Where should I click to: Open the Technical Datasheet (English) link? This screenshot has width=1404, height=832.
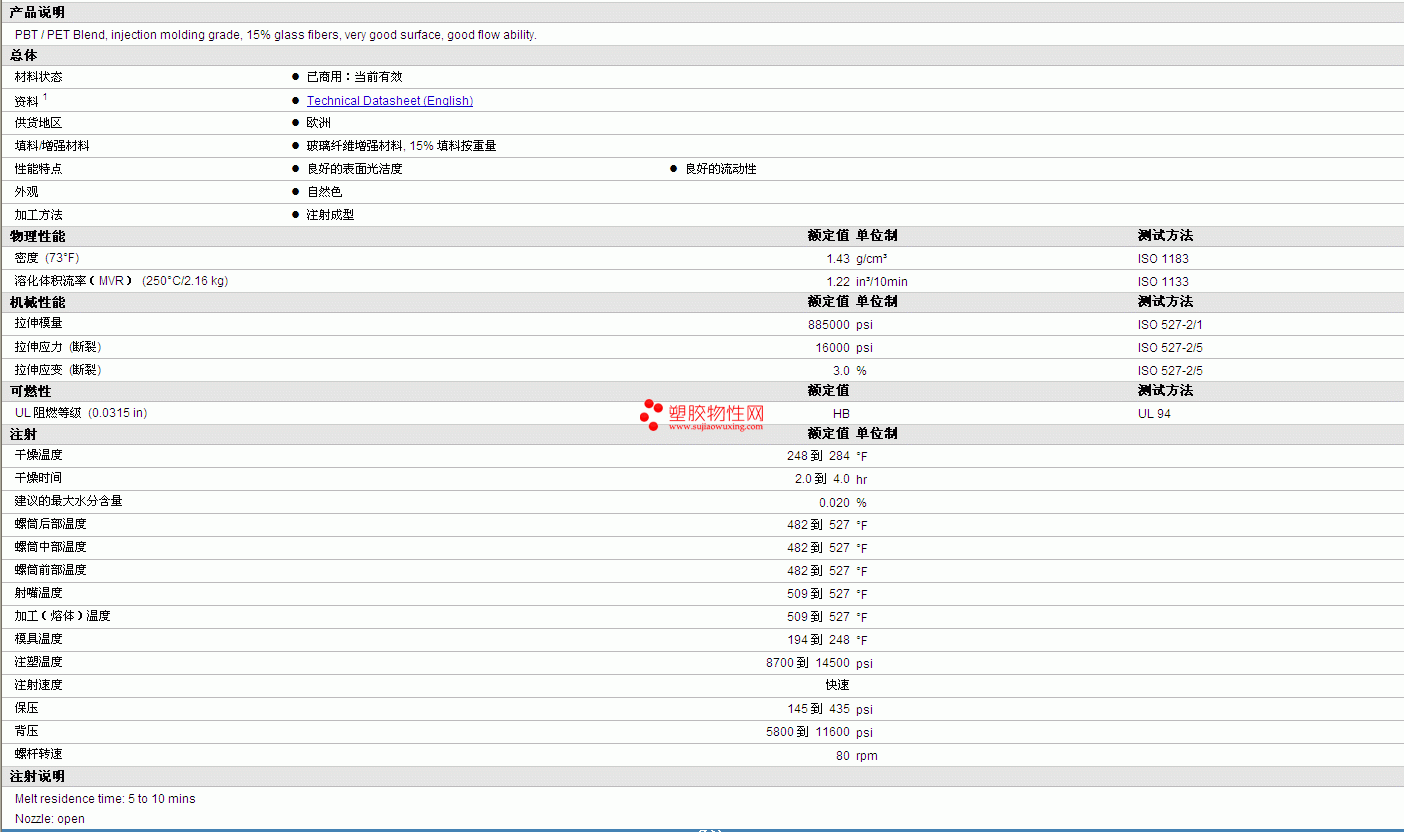(x=390, y=101)
